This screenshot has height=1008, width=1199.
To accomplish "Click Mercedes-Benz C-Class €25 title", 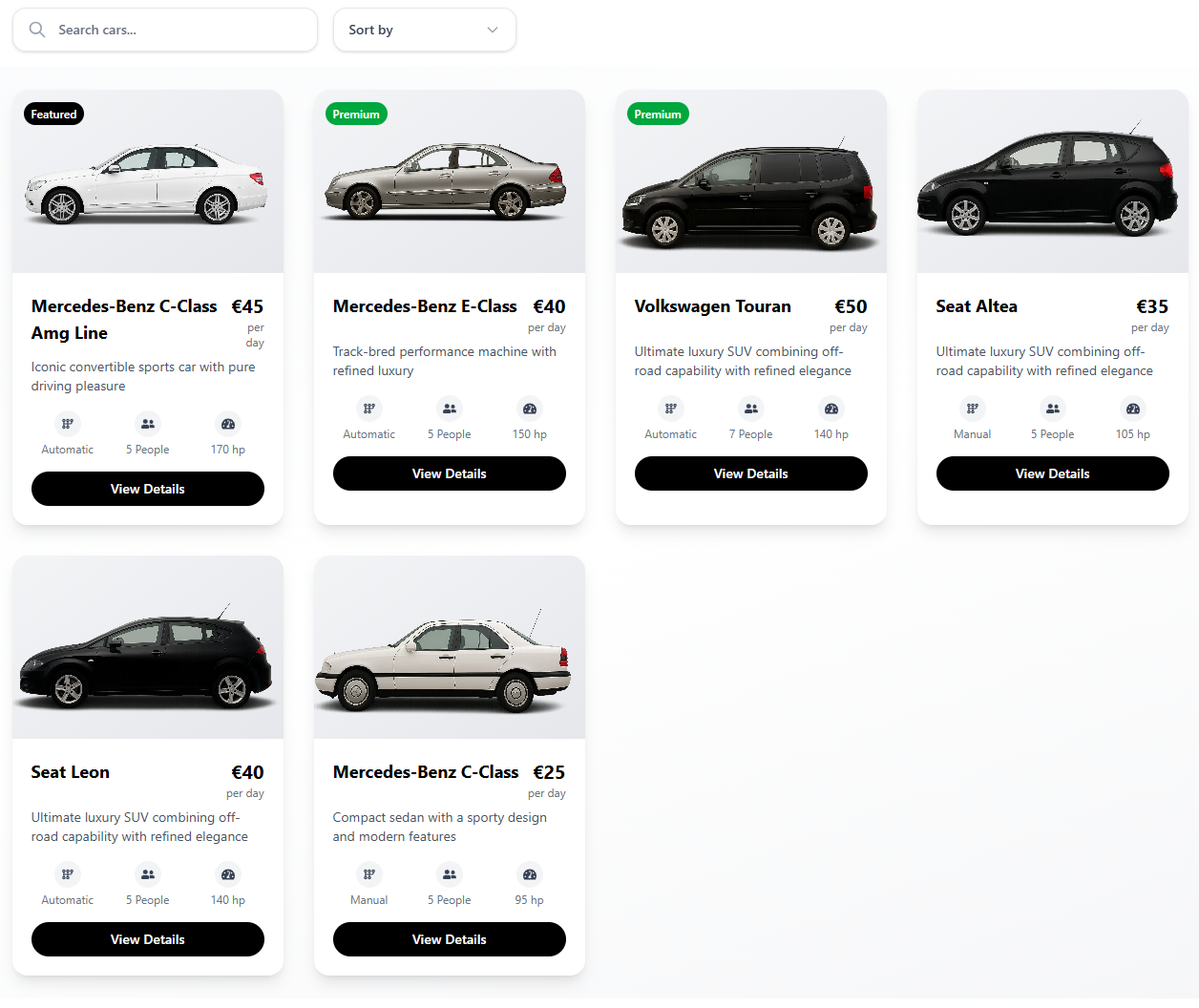I will (x=426, y=772).
